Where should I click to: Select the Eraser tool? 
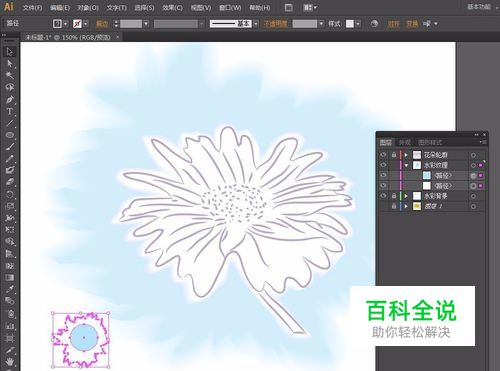coord(10,182)
